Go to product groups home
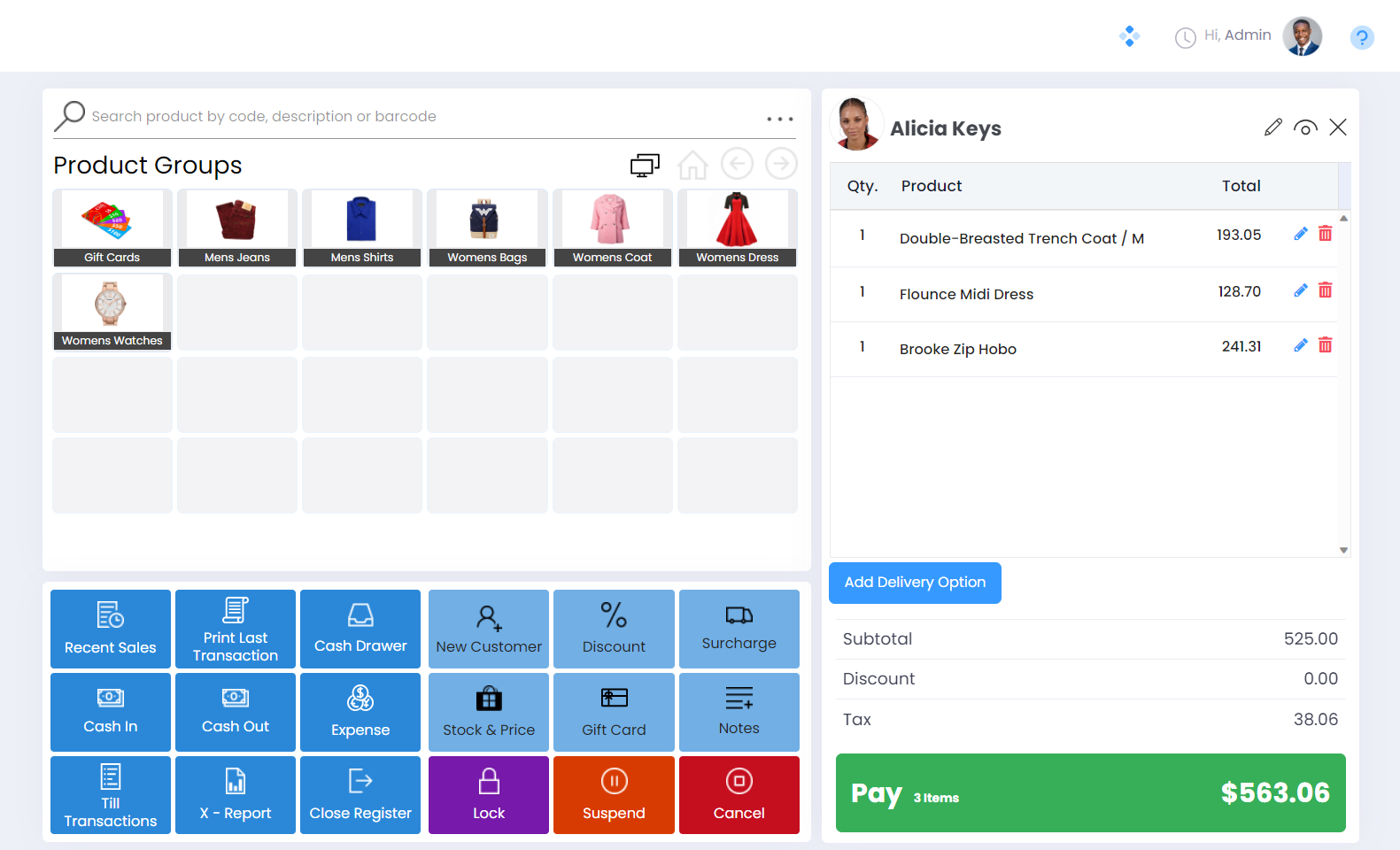 (692, 165)
